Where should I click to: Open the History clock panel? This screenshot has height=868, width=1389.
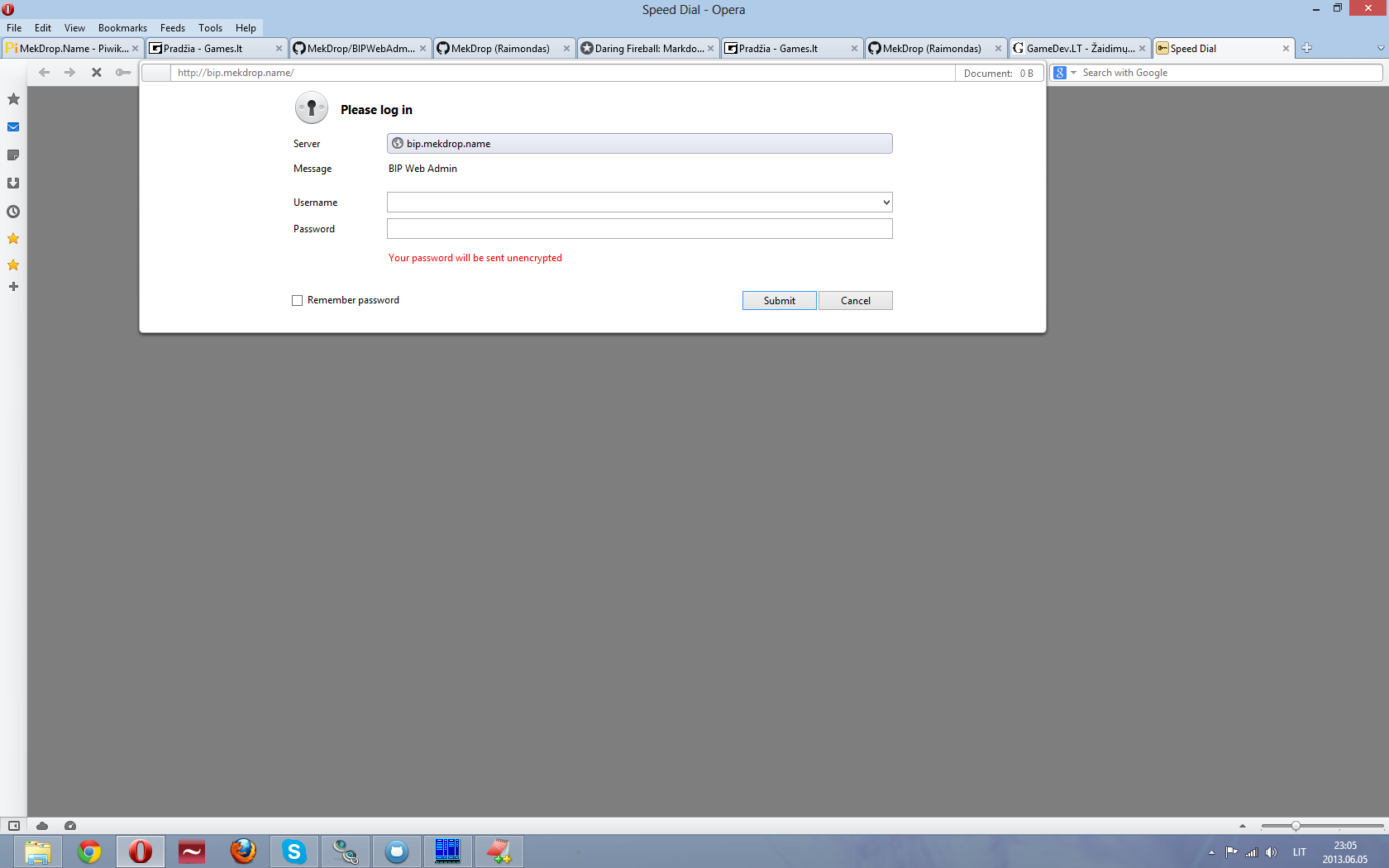pyautogui.click(x=13, y=212)
